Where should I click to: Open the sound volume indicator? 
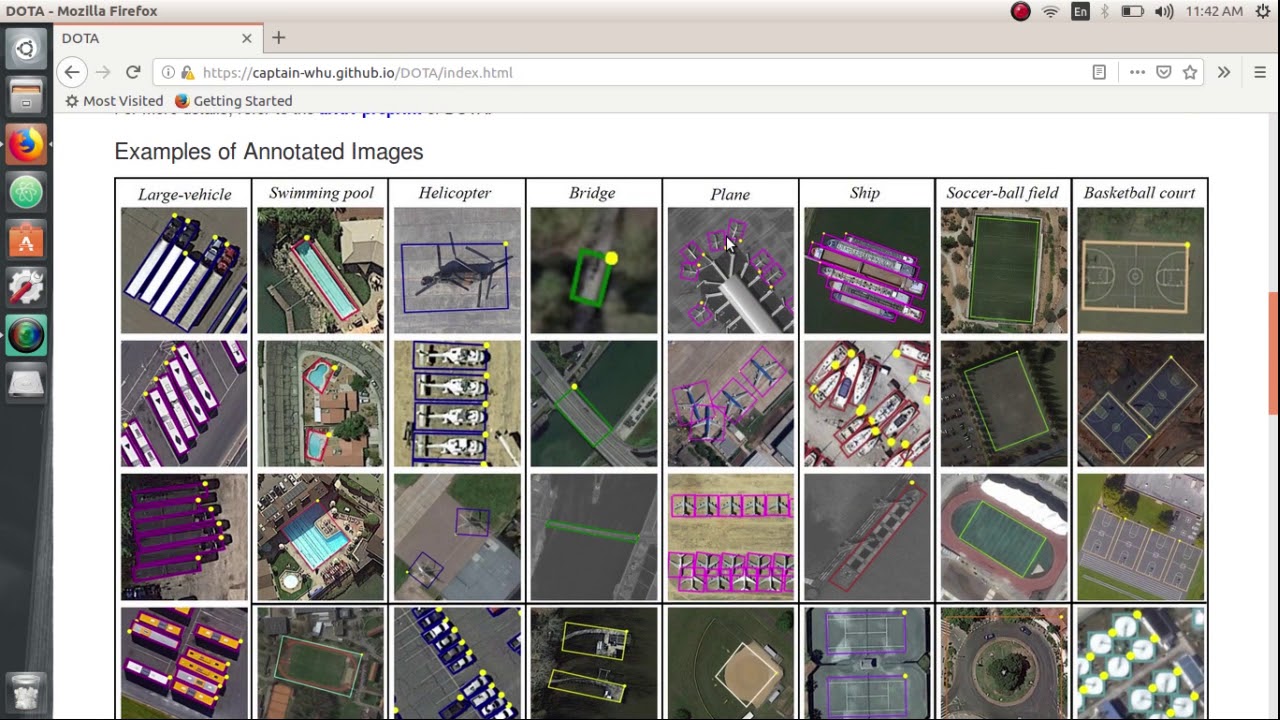click(x=1164, y=12)
